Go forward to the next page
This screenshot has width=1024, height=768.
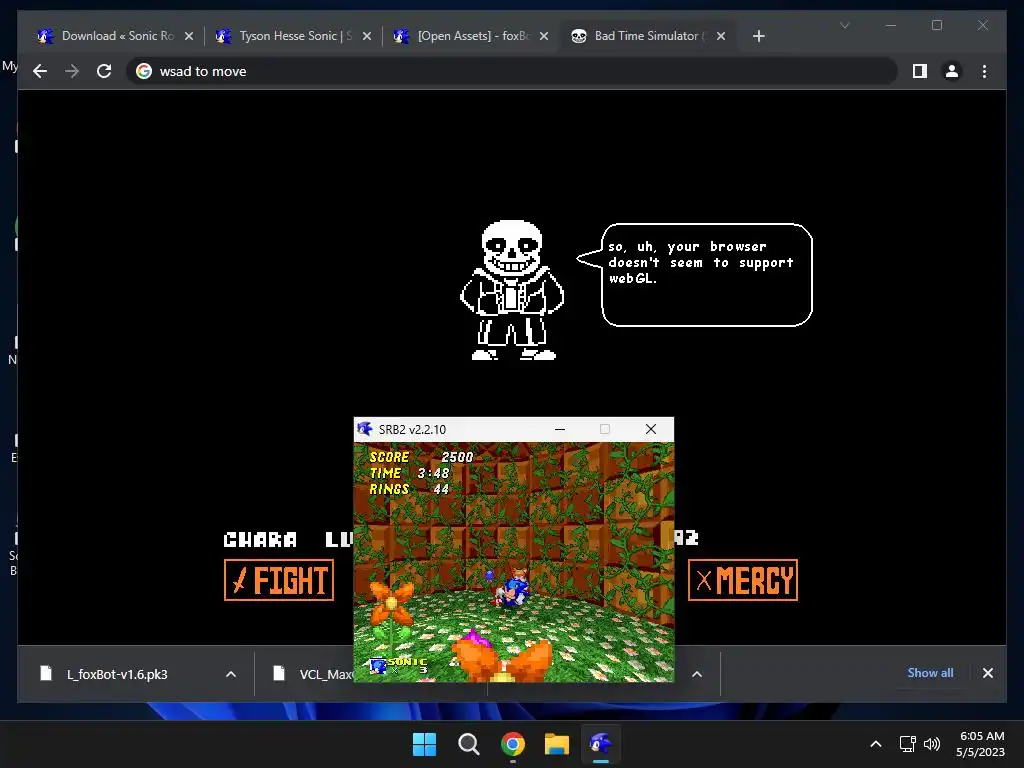point(72,71)
